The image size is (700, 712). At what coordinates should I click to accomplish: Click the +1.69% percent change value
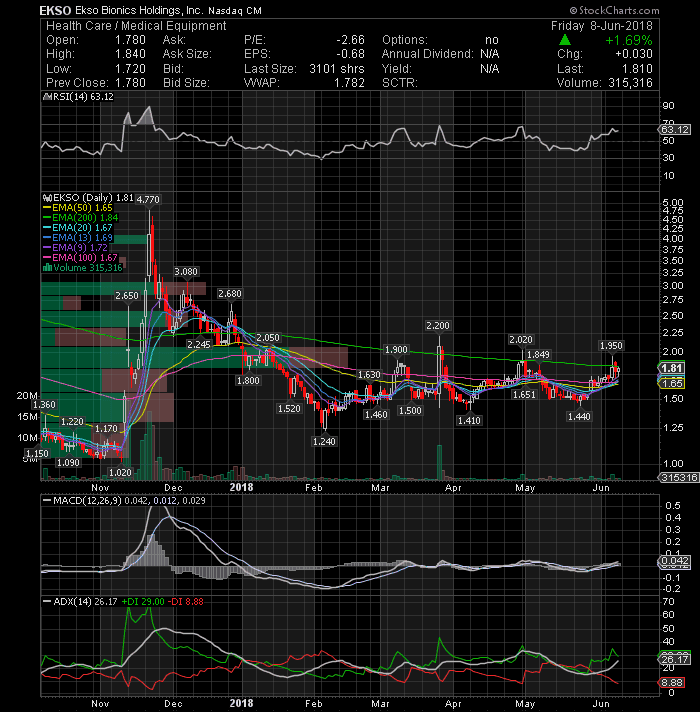click(629, 40)
